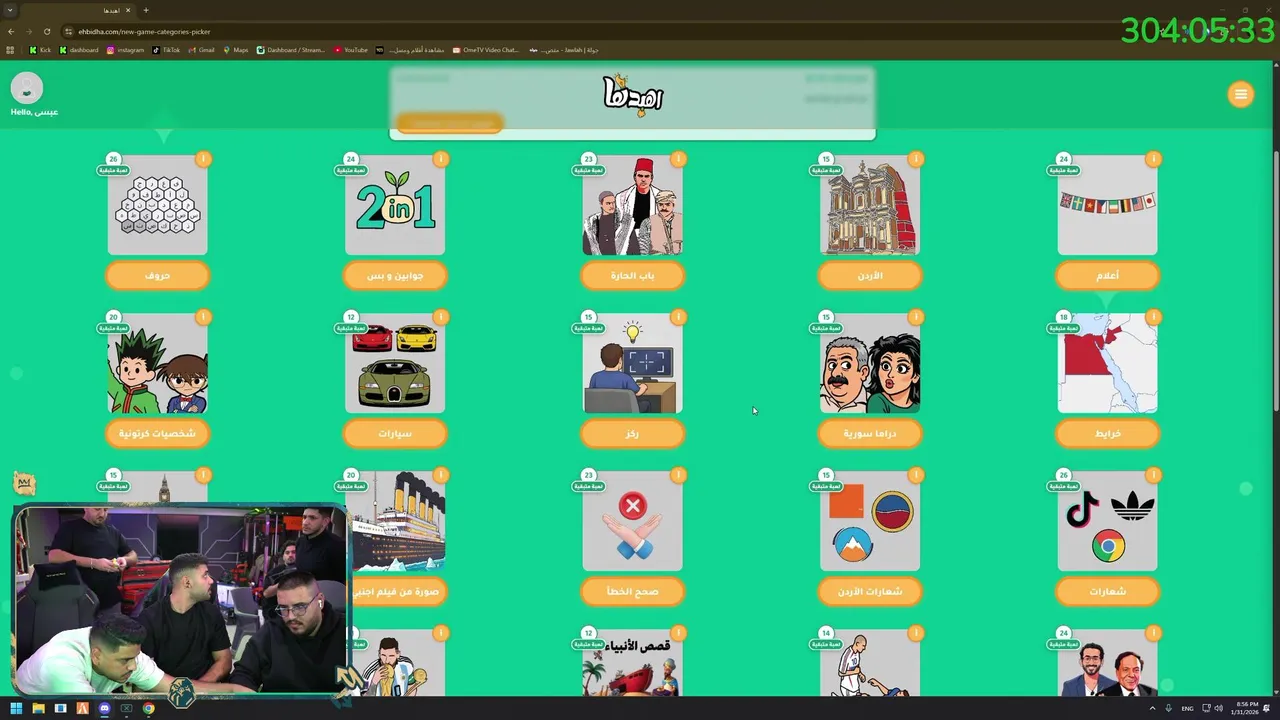
Task: Select the صحح الخطأ category button
Action: 632,591
